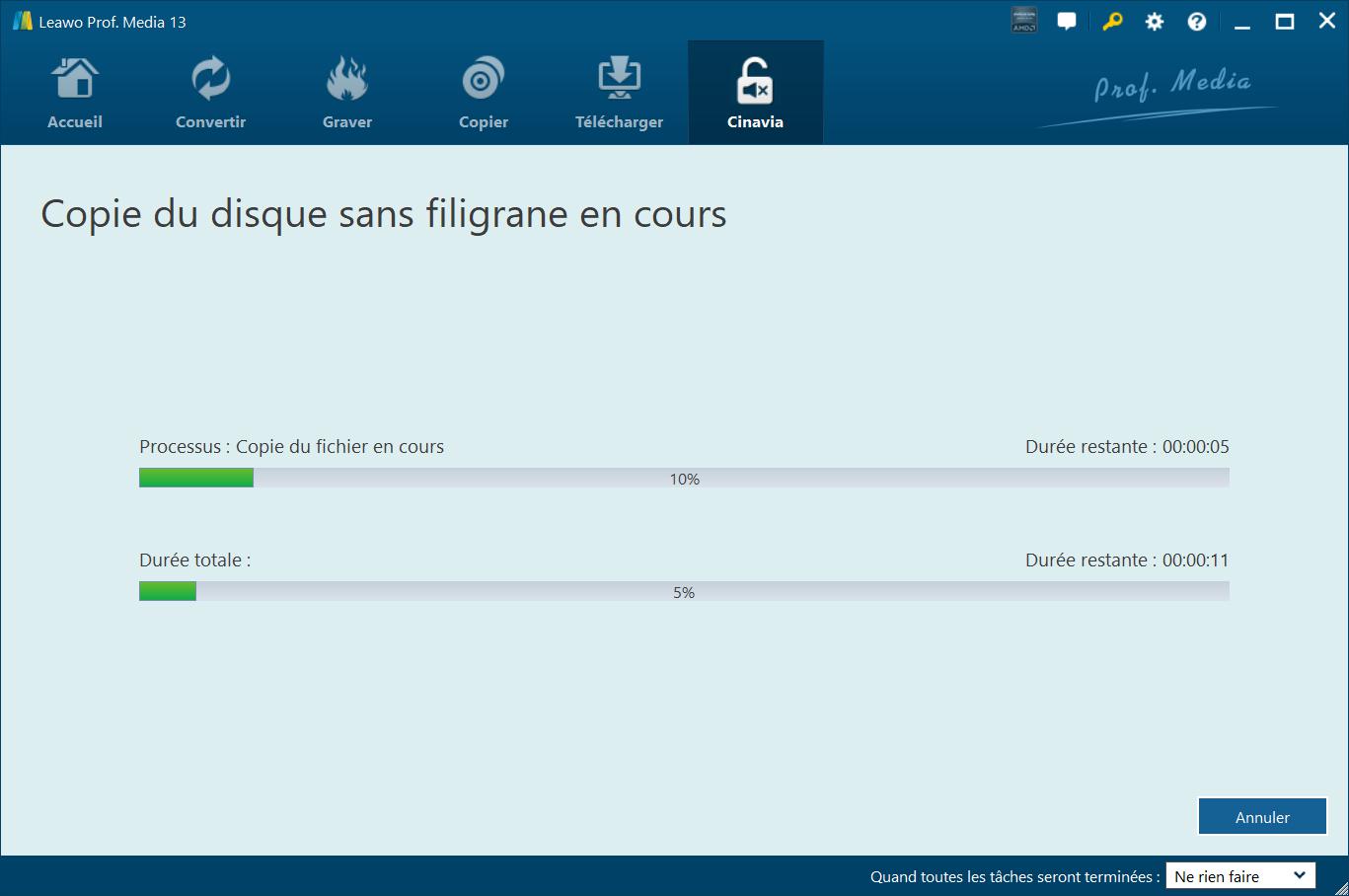Image resolution: width=1349 pixels, height=896 pixels.
Task: Close the Leawo Prof. Media window
Action: (1327, 22)
